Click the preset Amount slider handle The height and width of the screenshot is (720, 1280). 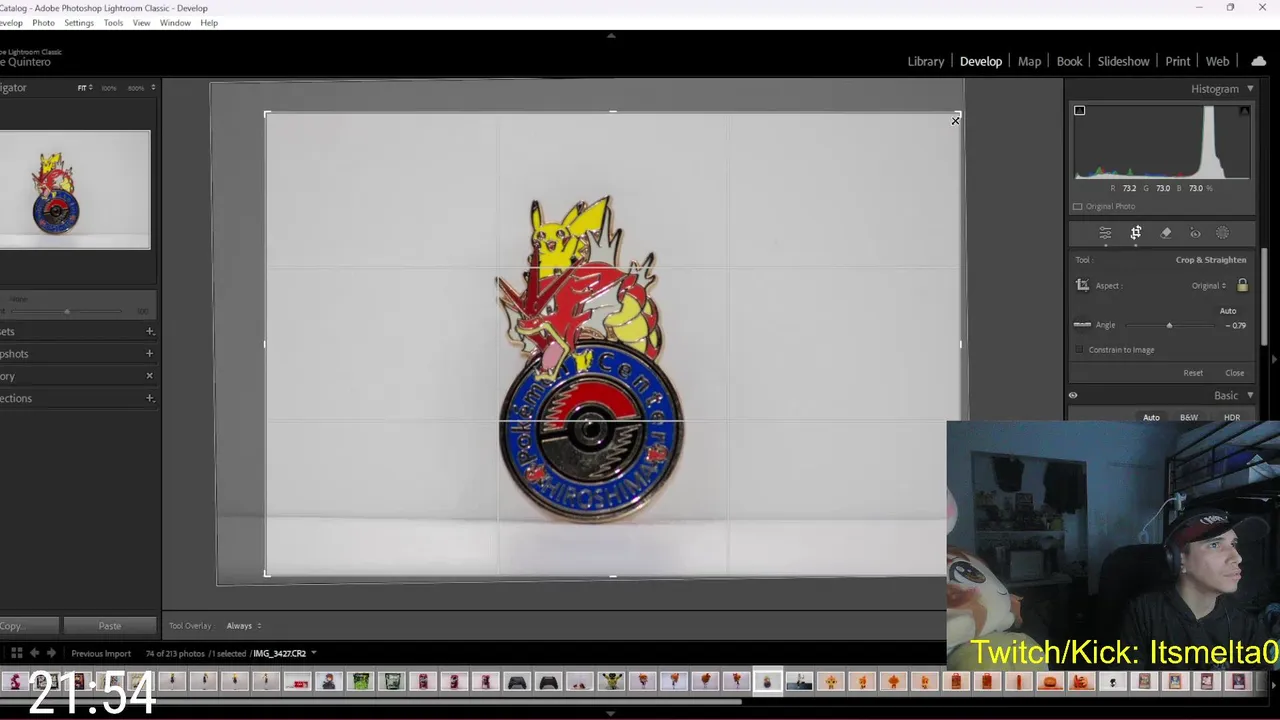click(67, 311)
